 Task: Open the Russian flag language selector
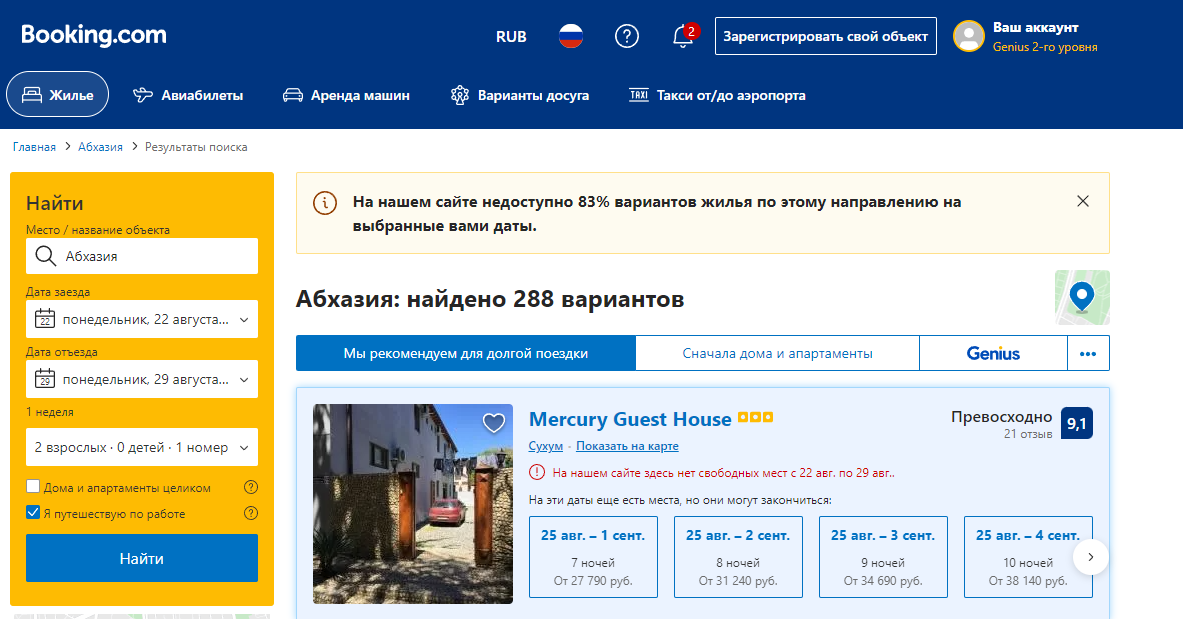click(x=570, y=36)
